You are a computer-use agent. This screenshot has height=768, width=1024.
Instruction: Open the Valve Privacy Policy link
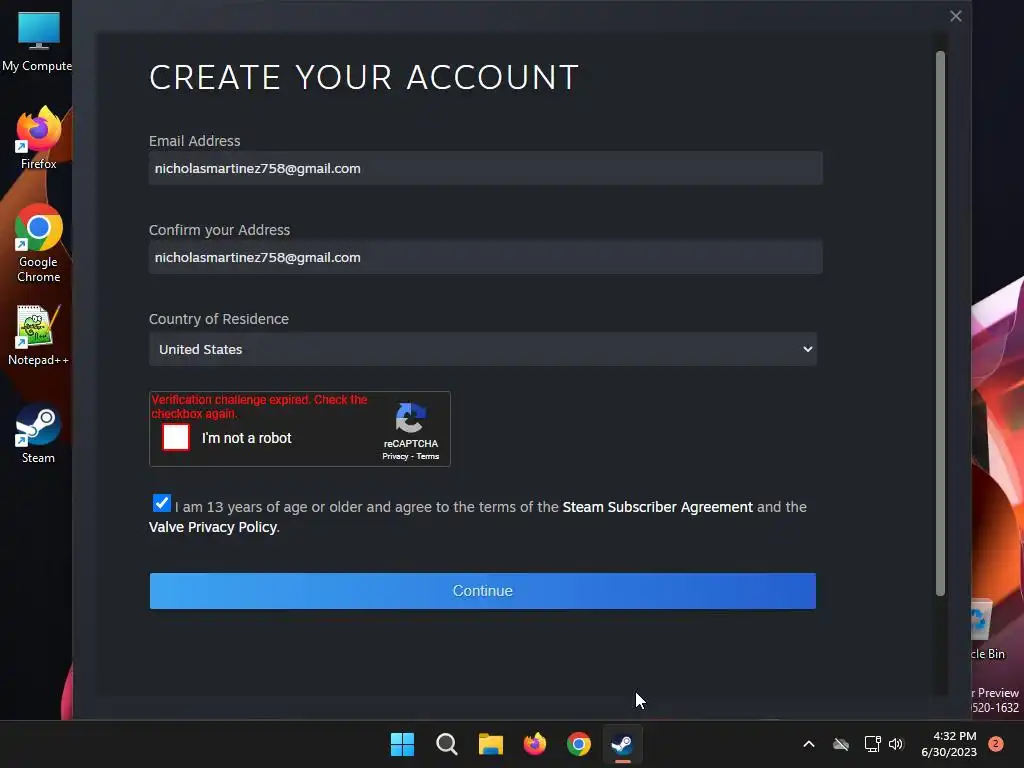pyautogui.click(x=213, y=527)
